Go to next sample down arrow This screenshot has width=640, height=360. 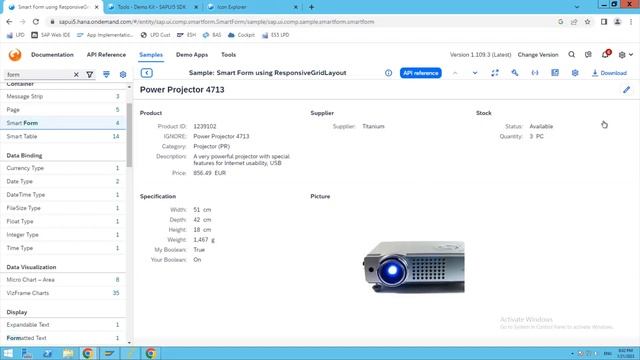tap(475, 73)
